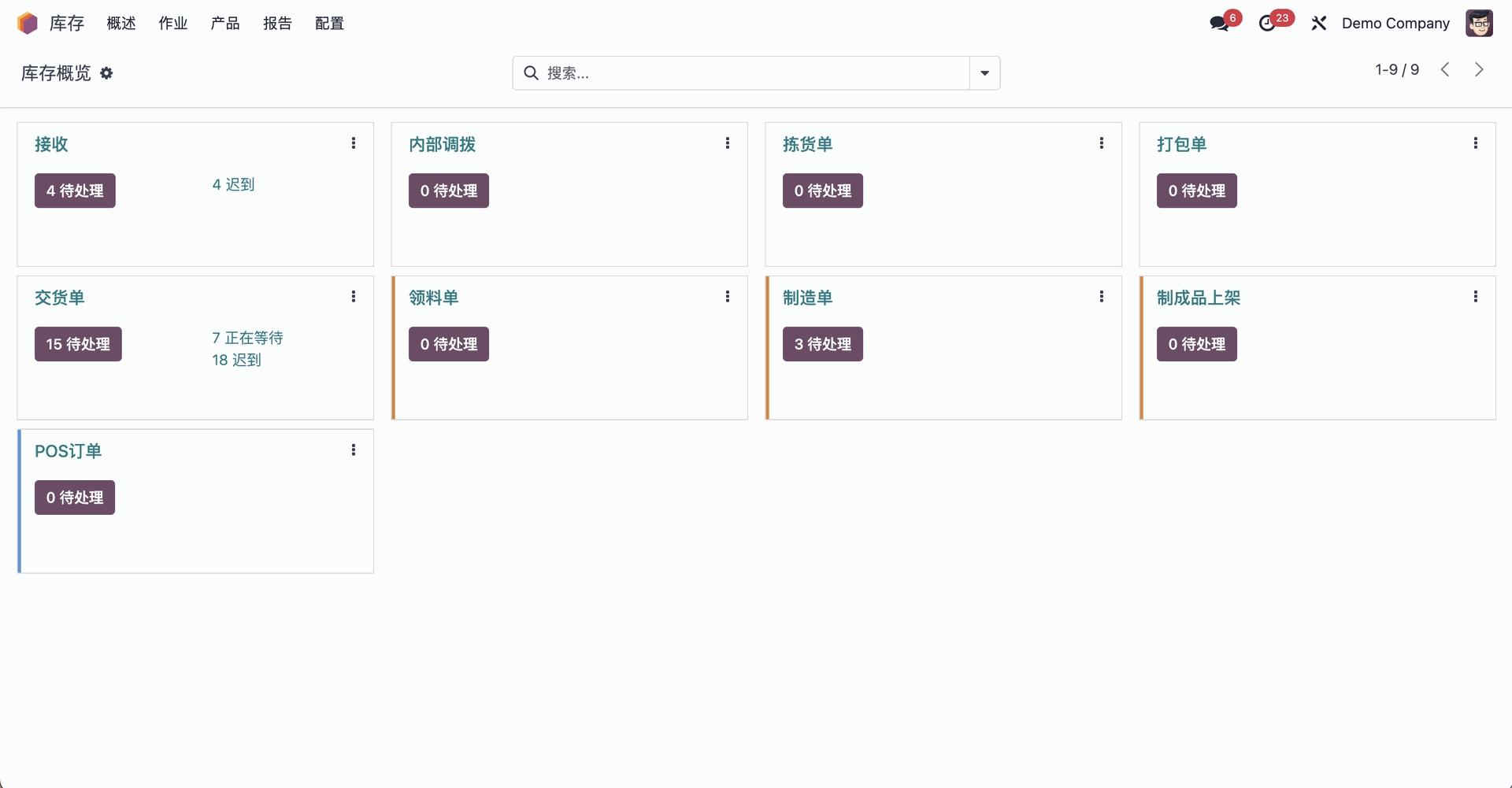The height and width of the screenshot is (788, 1512).
Task: Click the 7 正在等待 link
Action: pos(247,338)
